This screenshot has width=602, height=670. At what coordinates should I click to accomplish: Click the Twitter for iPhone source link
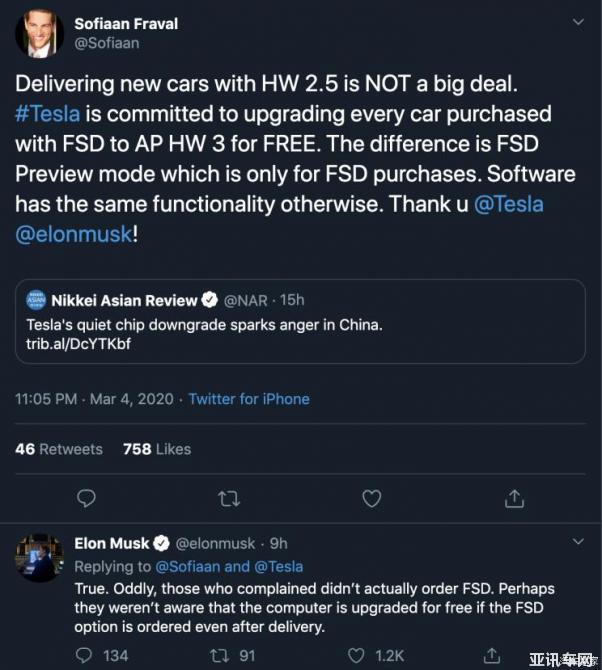[x=249, y=399]
